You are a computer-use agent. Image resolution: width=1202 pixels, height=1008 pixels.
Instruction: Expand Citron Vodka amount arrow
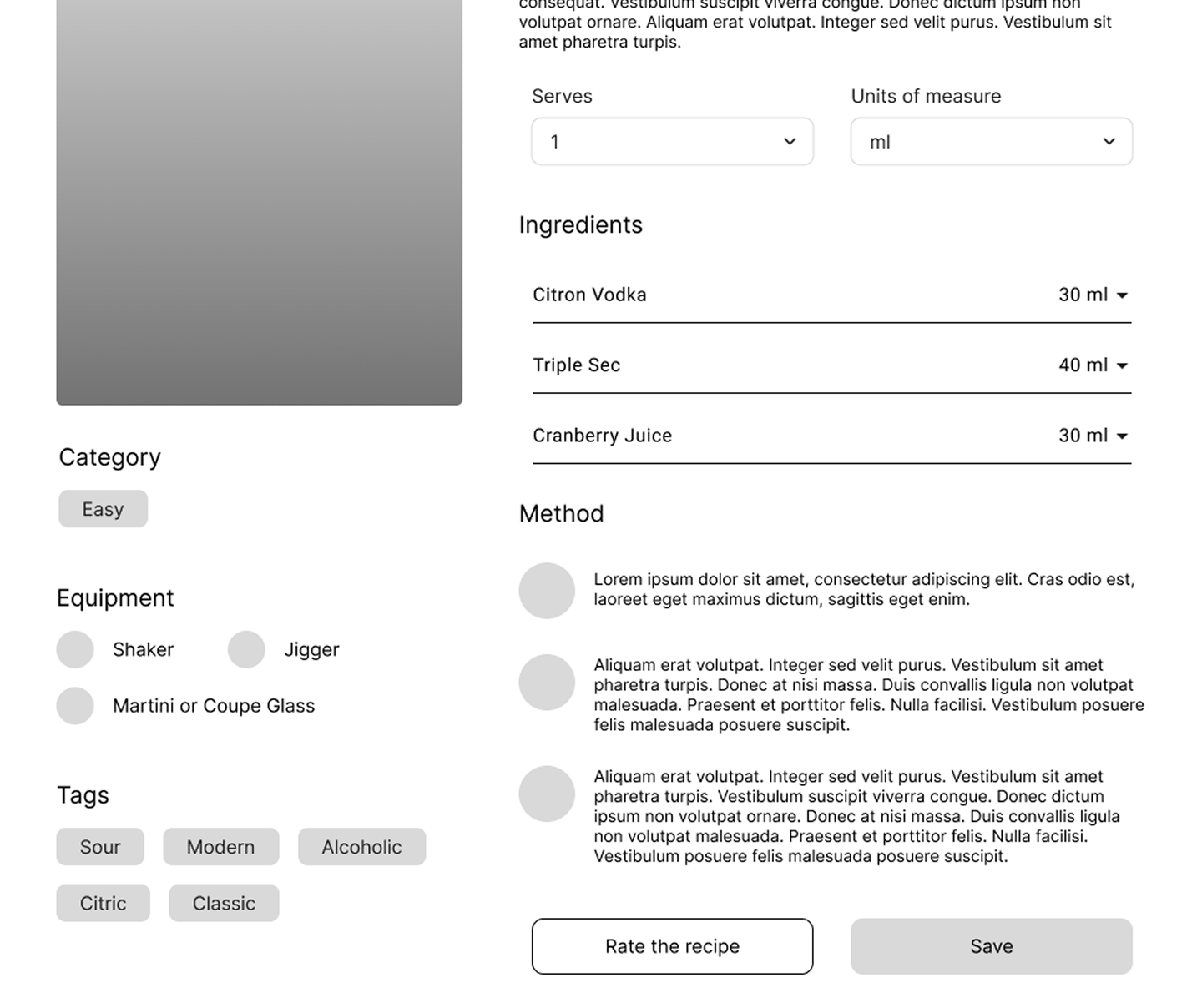coord(1122,295)
